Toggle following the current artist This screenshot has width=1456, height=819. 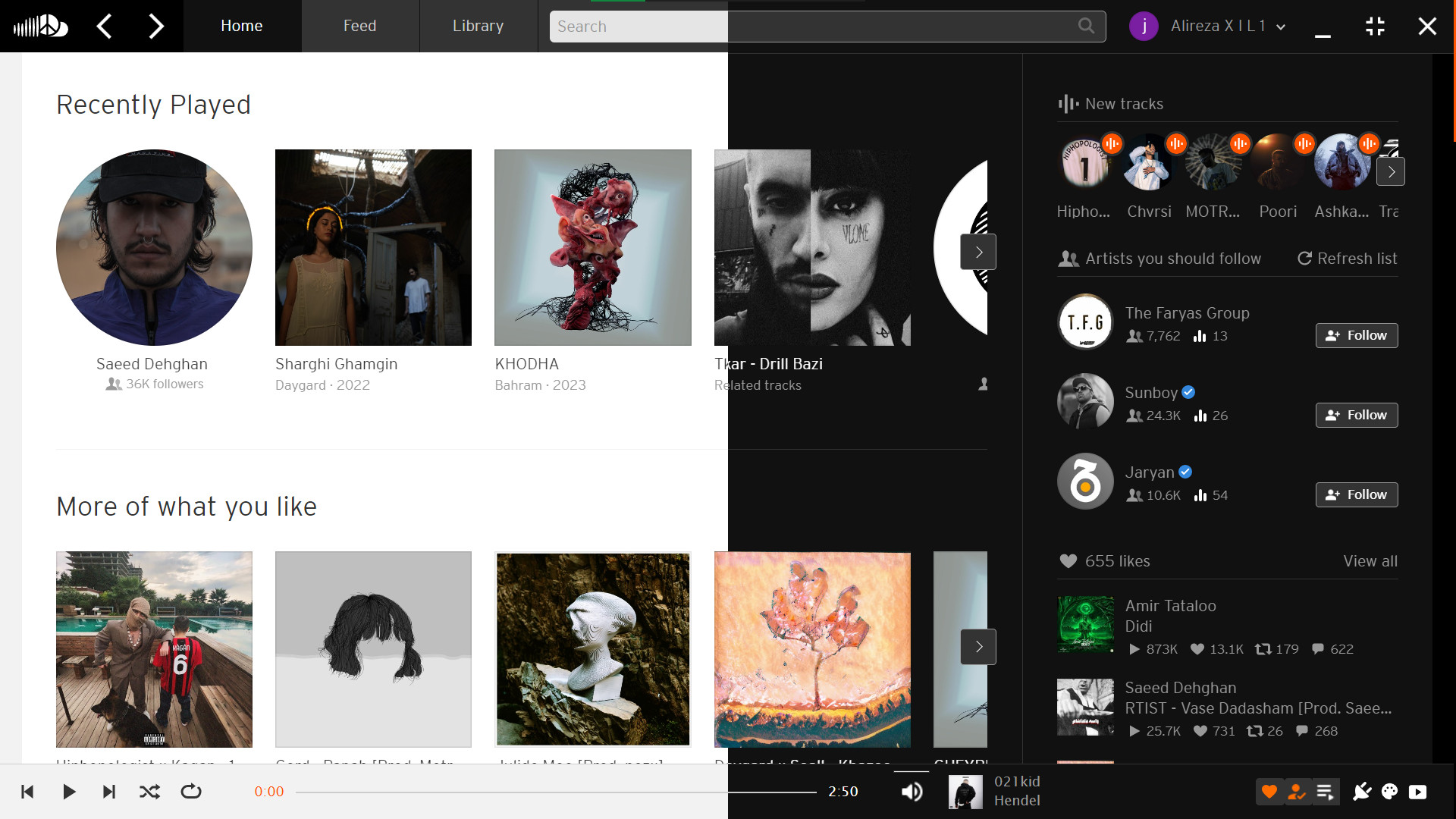[x=1297, y=792]
